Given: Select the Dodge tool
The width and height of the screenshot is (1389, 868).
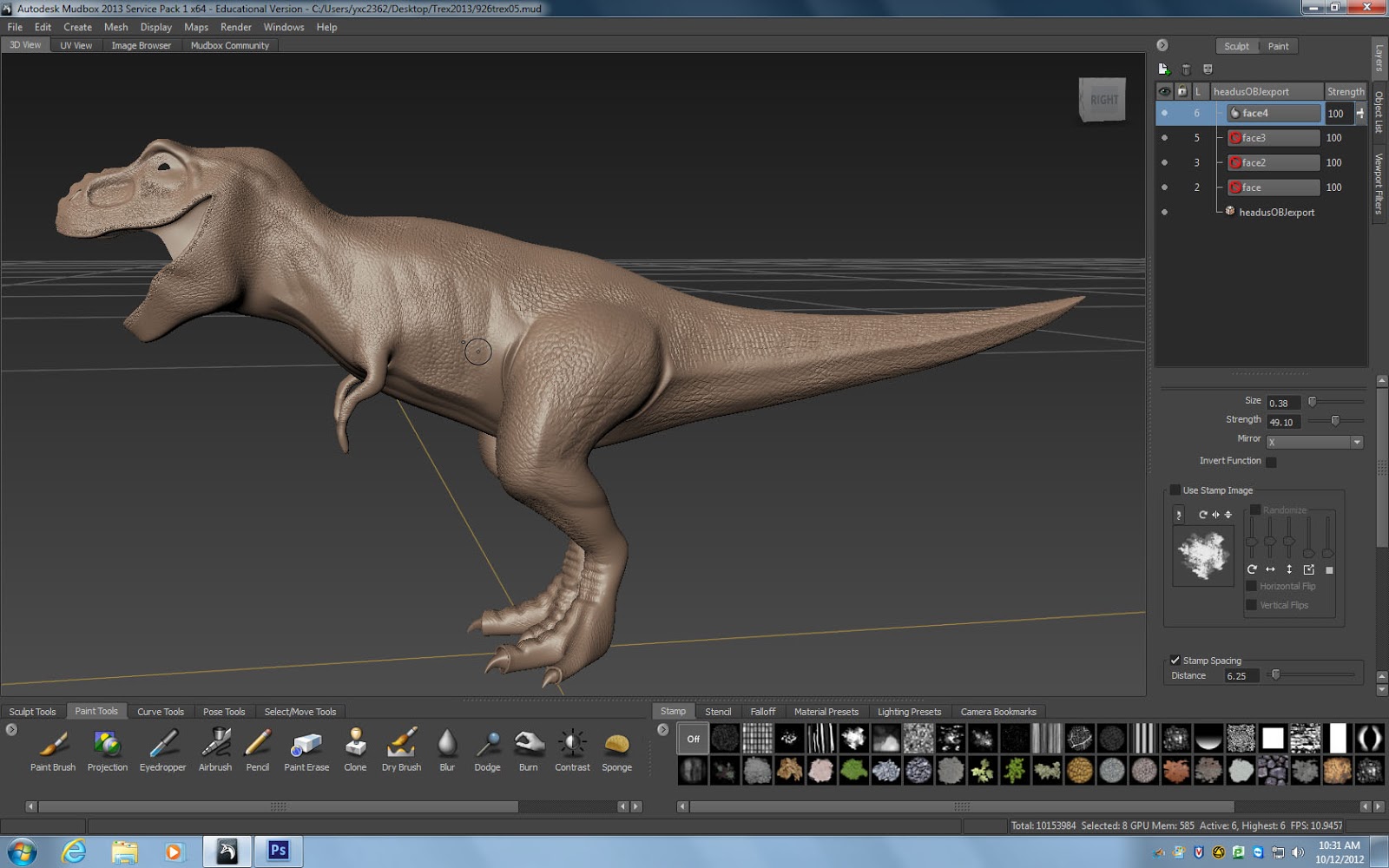Looking at the screenshot, I should (487, 745).
